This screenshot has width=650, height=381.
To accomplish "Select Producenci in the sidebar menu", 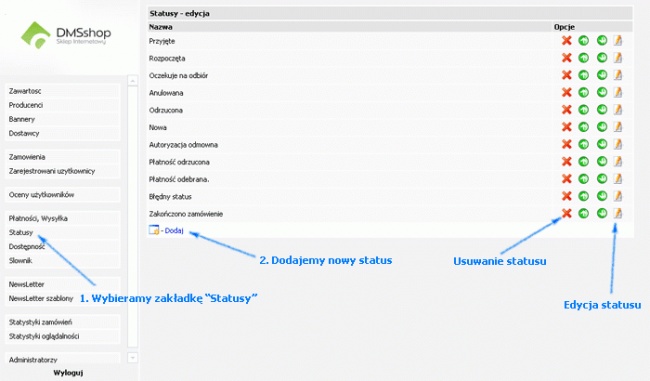I will [x=26, y=105].
